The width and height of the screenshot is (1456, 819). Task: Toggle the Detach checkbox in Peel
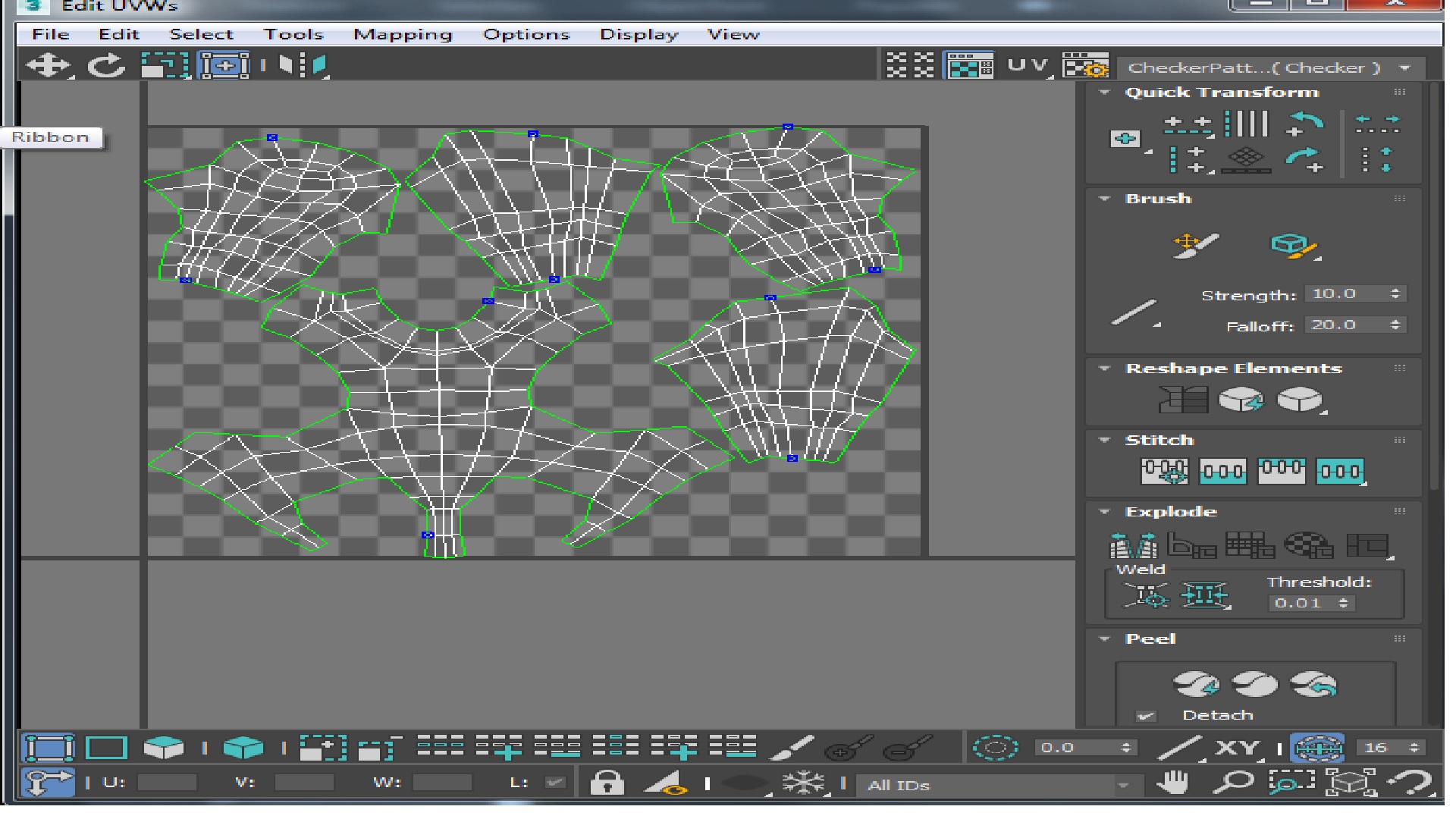tap(1146, 716)
